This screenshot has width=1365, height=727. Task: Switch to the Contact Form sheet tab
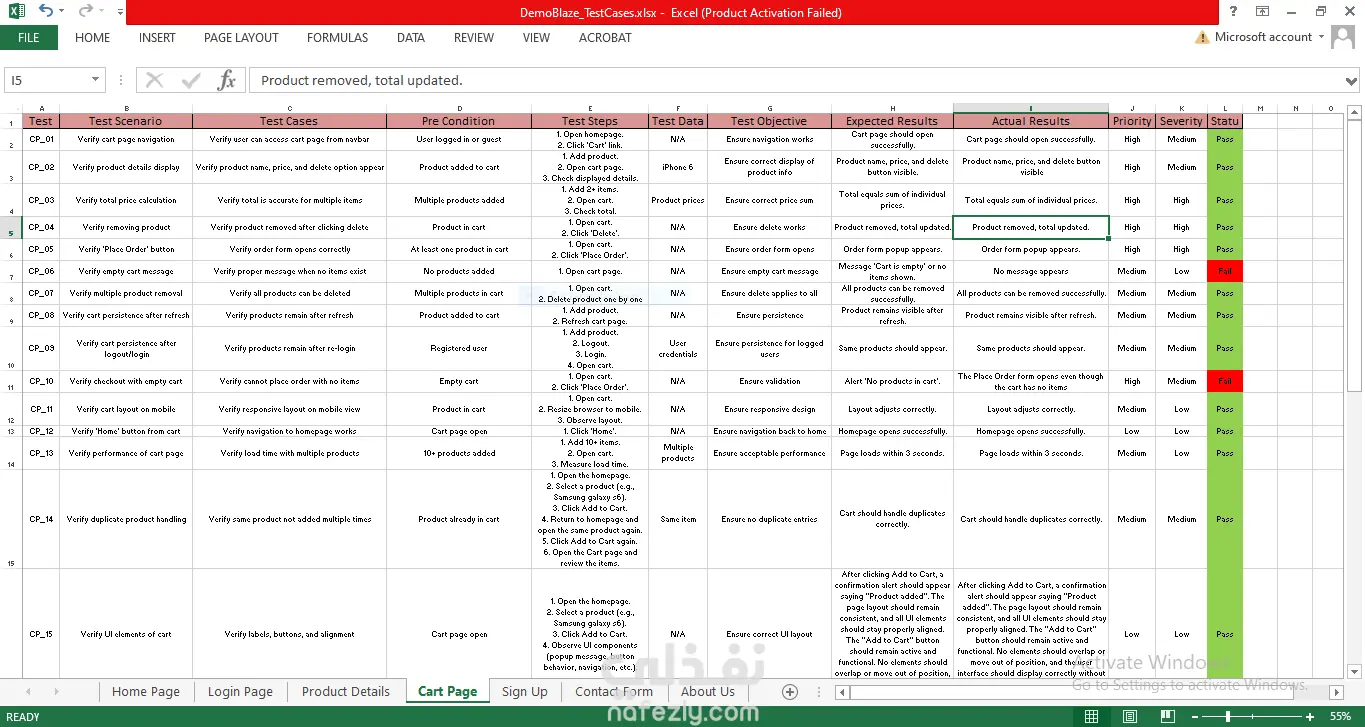(x=614, y=691)
